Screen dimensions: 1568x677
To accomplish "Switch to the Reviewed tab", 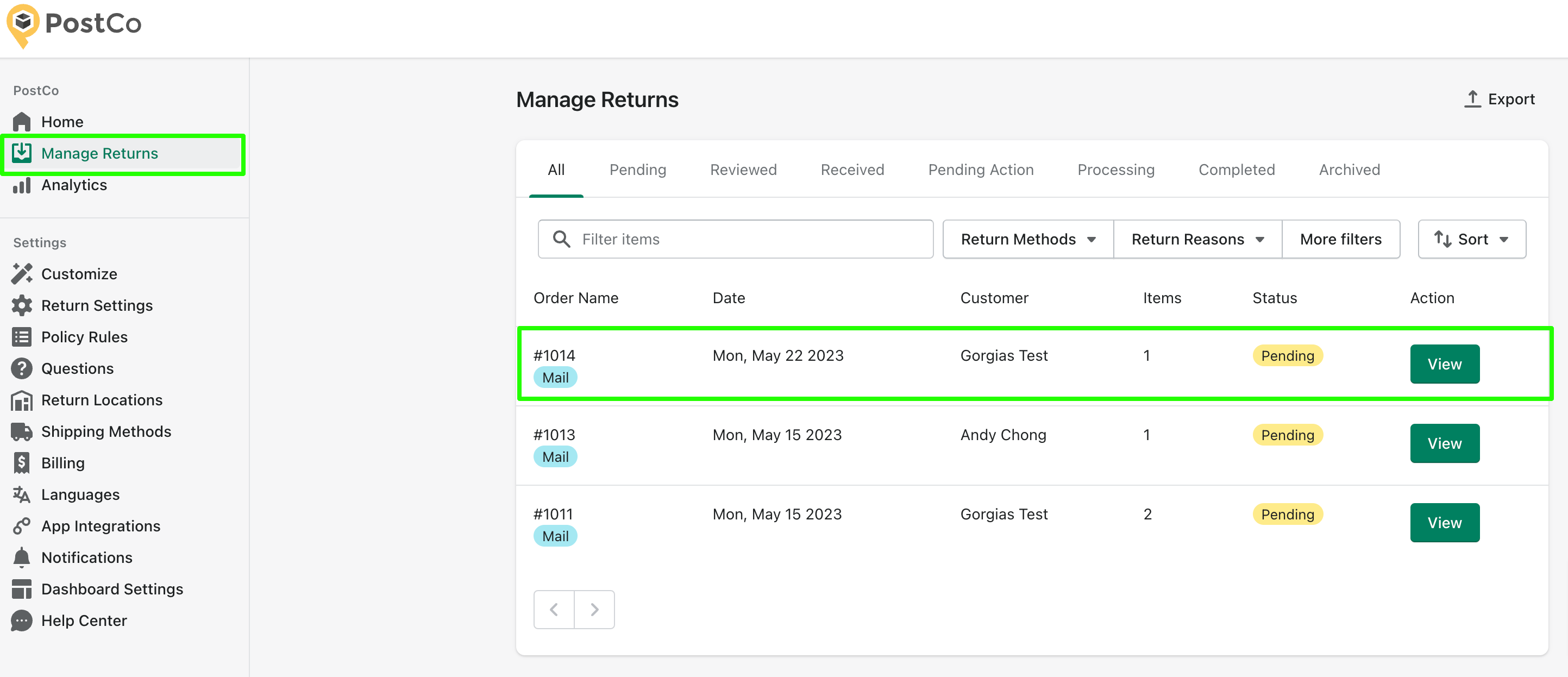I will (x=743, y=170).
